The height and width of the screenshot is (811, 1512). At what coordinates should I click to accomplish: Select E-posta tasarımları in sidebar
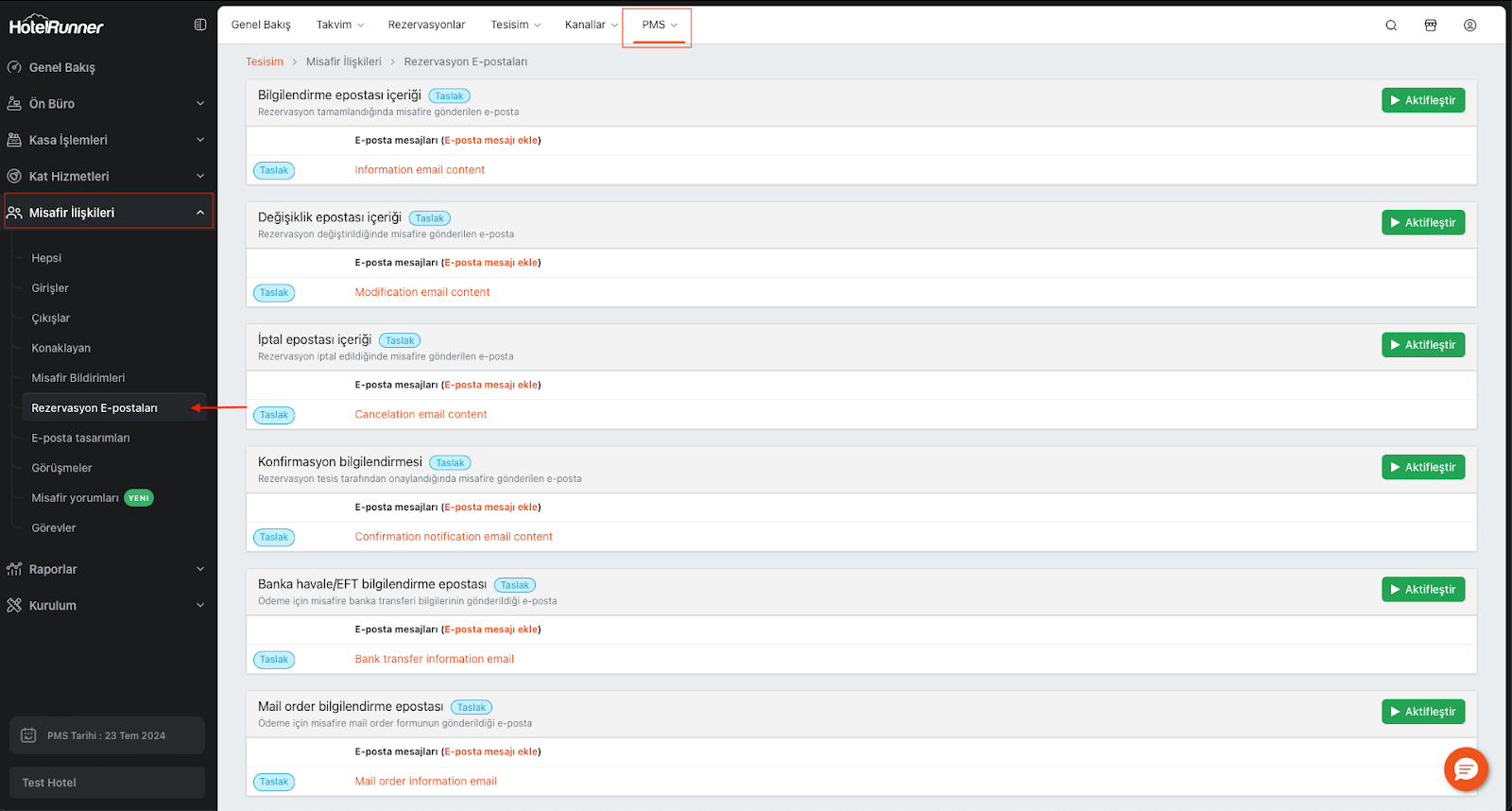81,439
